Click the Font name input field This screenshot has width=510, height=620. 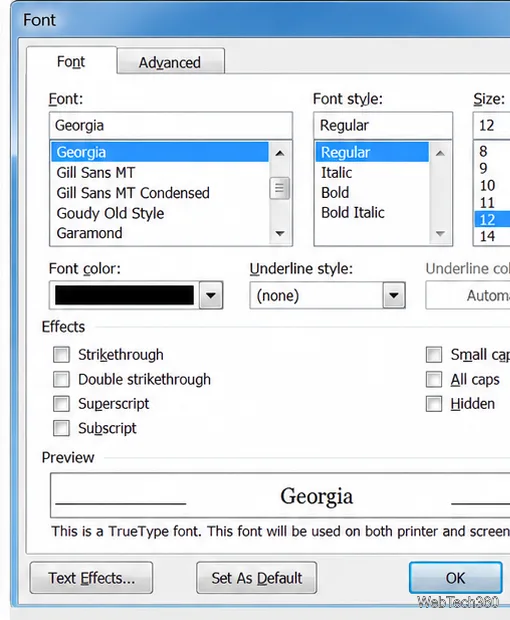[x=171, y=125]
